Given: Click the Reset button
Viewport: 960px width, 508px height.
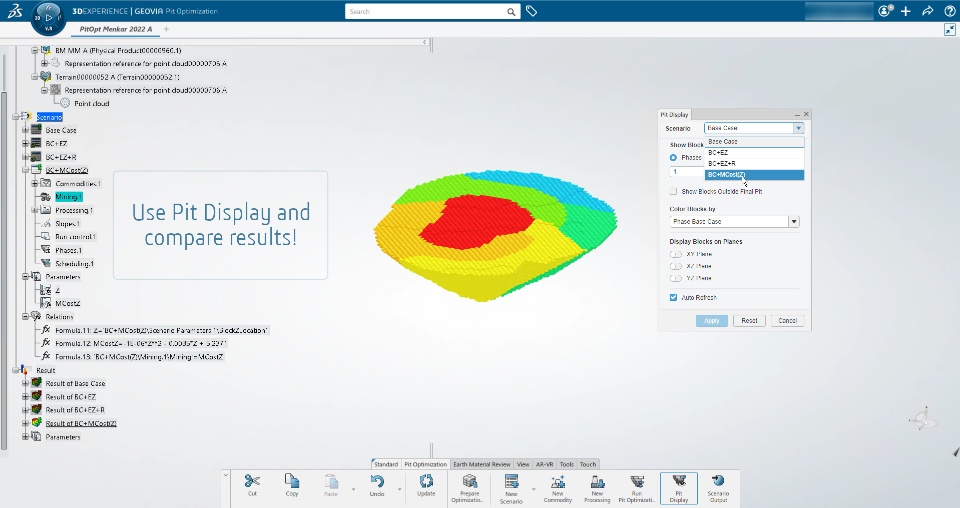Looking at the screenshot, I should point(749,321).
